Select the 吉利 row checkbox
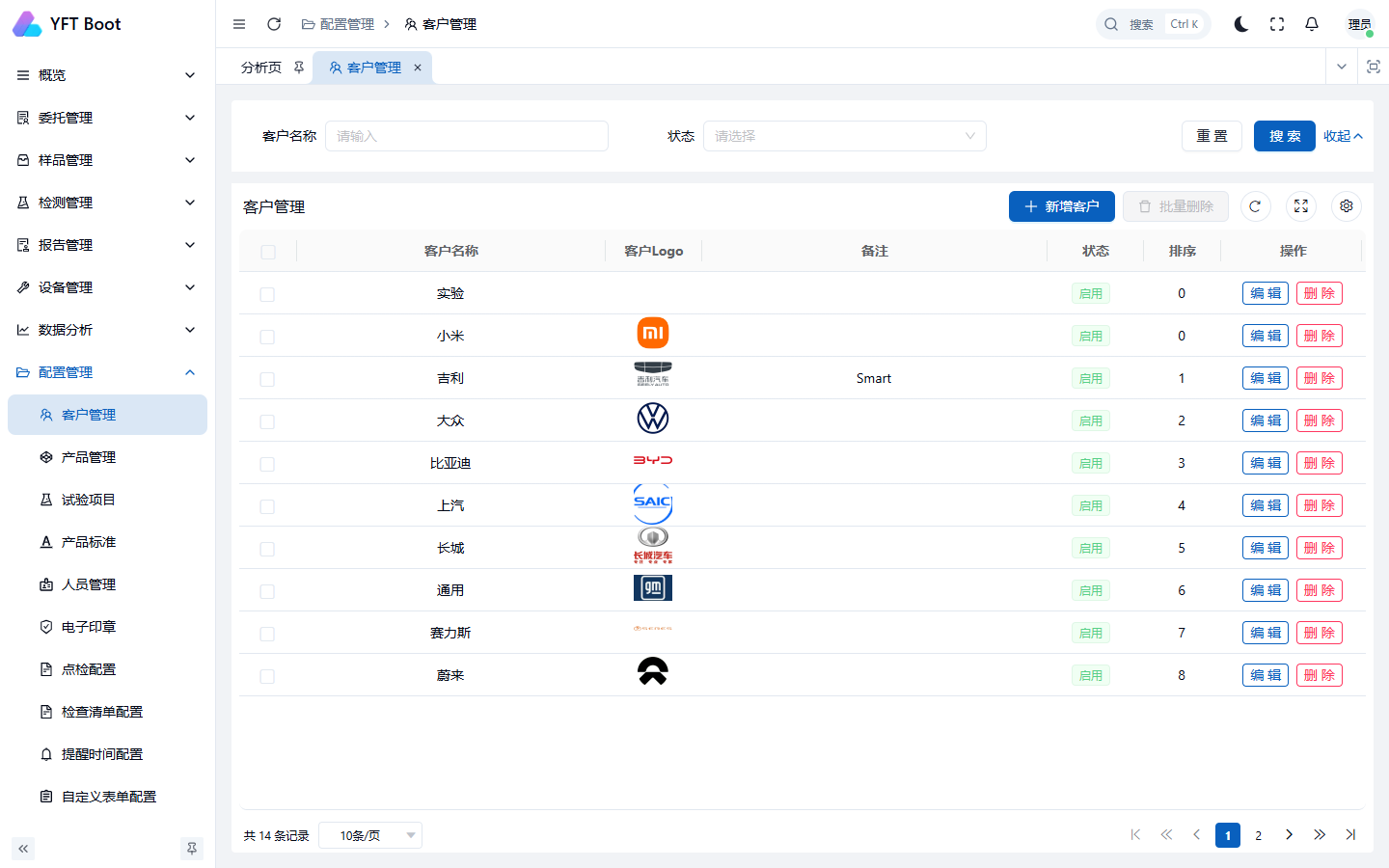 click(x=267, y=379)
